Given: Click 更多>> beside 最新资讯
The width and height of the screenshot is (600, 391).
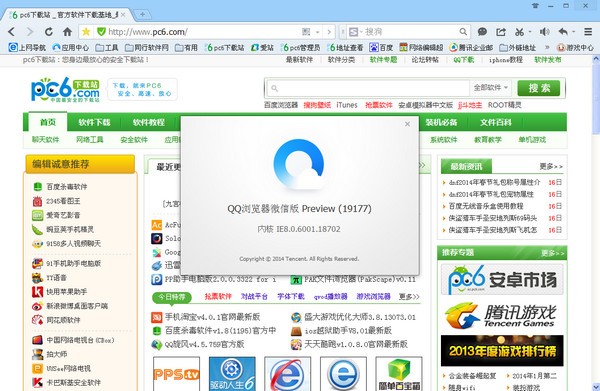Looking at the screenshot, I should (x=551, y=166).
